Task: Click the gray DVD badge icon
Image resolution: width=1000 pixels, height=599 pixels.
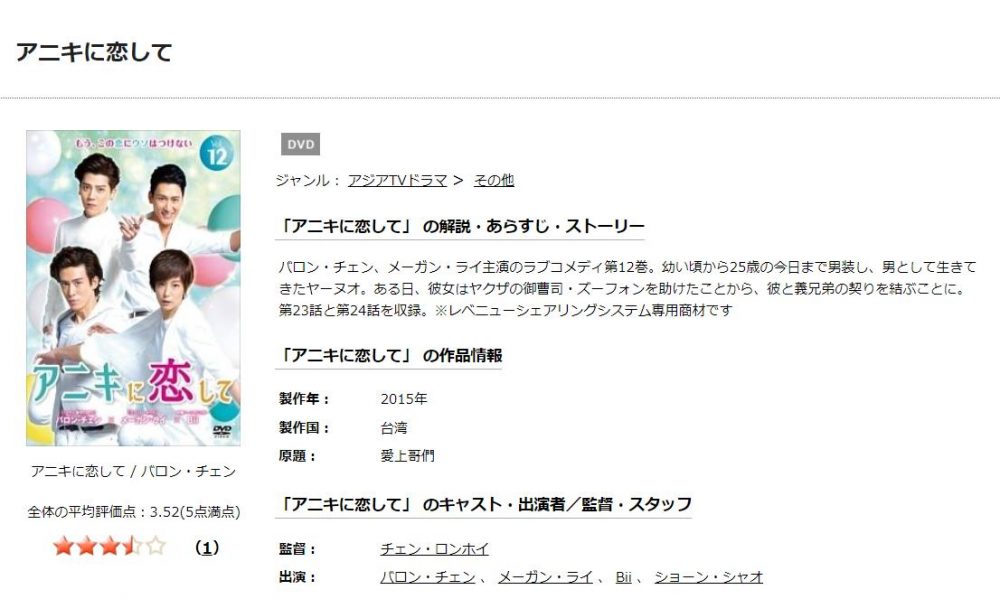Action: [300, 144]
